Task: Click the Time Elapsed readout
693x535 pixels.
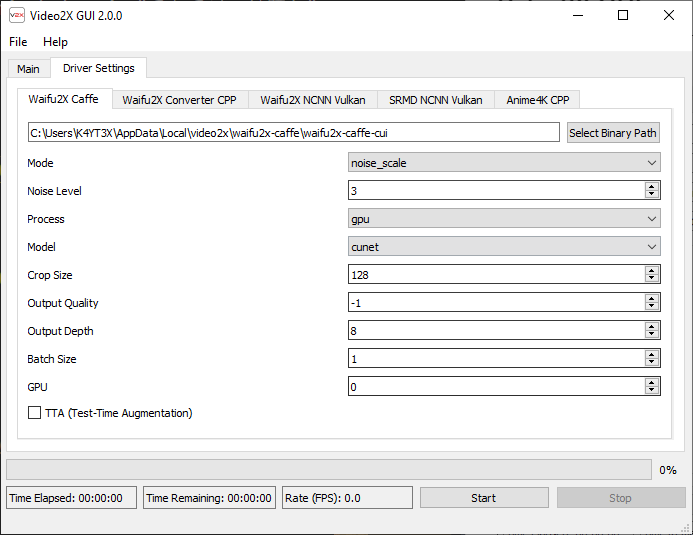Action: 72,498
